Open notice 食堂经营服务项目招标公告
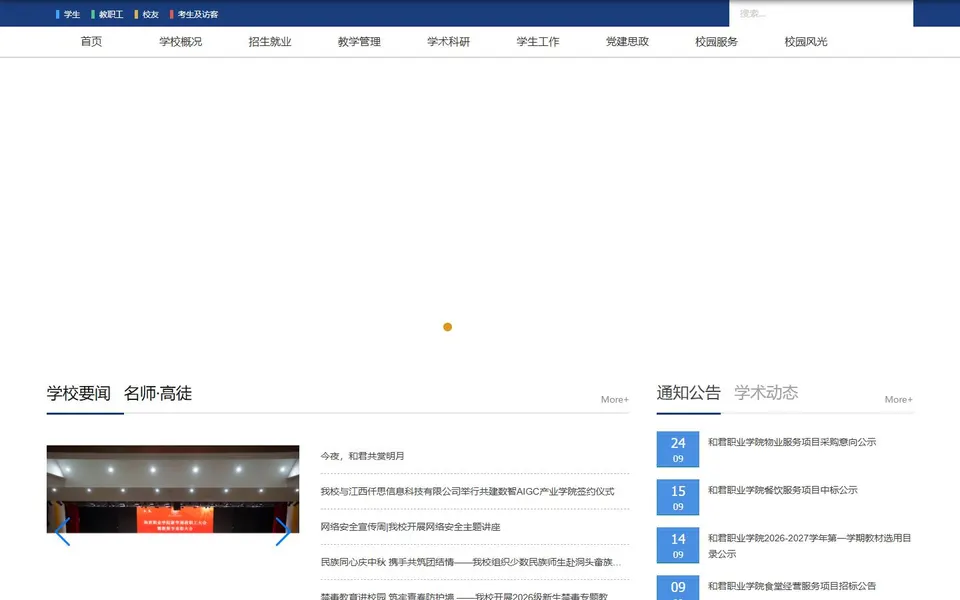 [792, 586]
